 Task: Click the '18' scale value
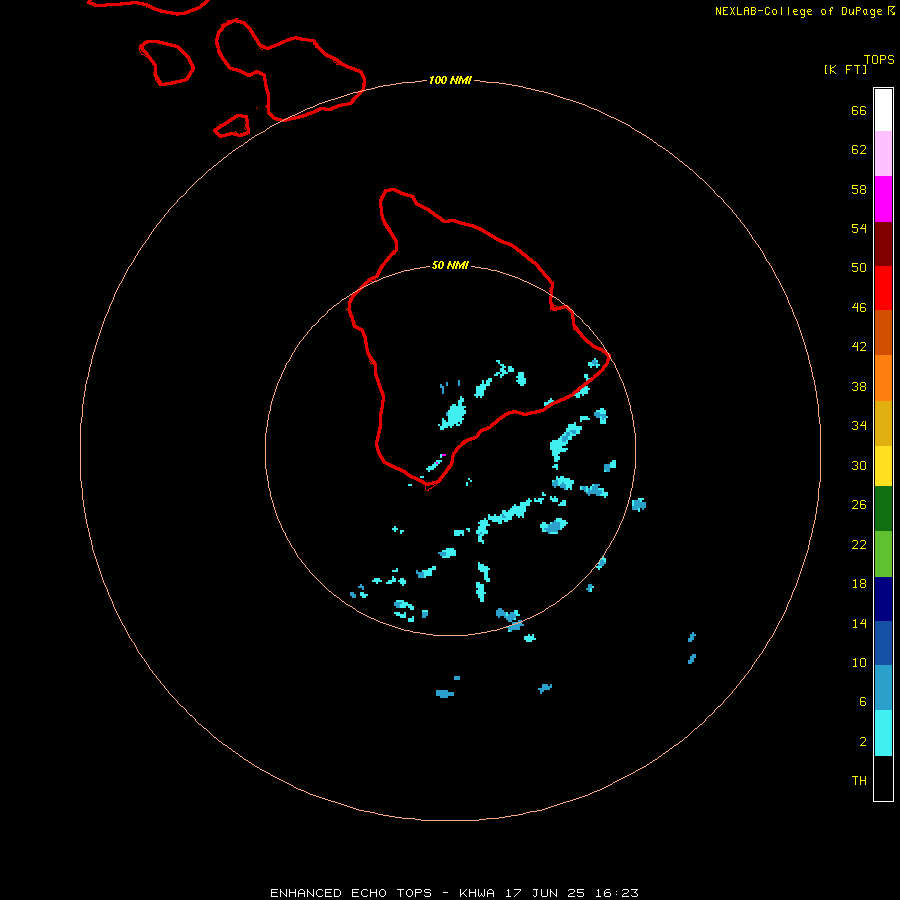[859, 584]
